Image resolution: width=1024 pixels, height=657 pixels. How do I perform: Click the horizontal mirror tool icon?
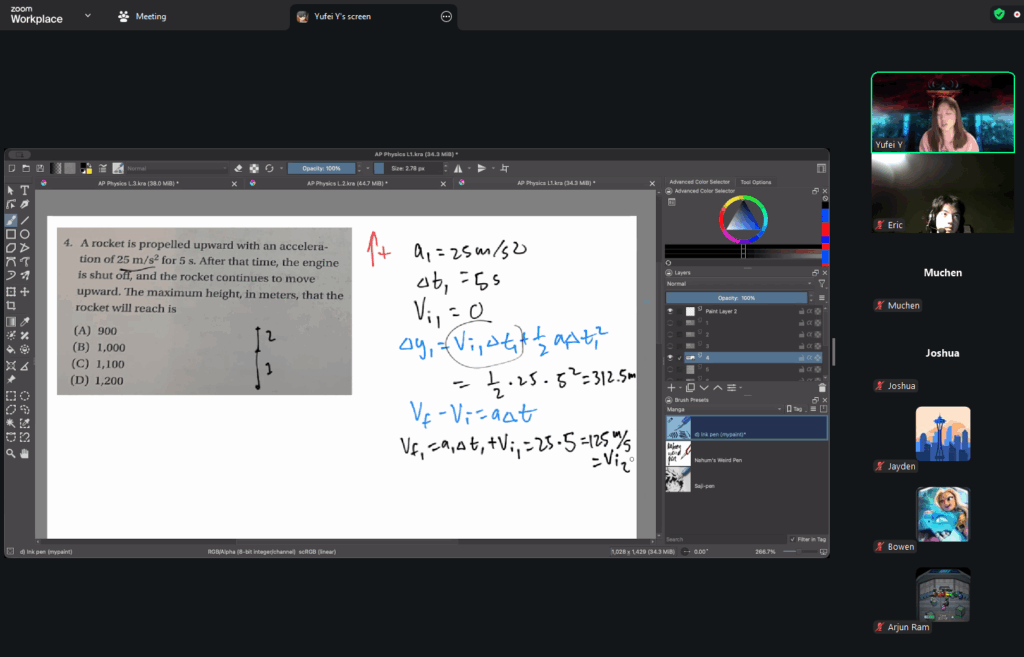pyautogui.click(x=458, y=168)
